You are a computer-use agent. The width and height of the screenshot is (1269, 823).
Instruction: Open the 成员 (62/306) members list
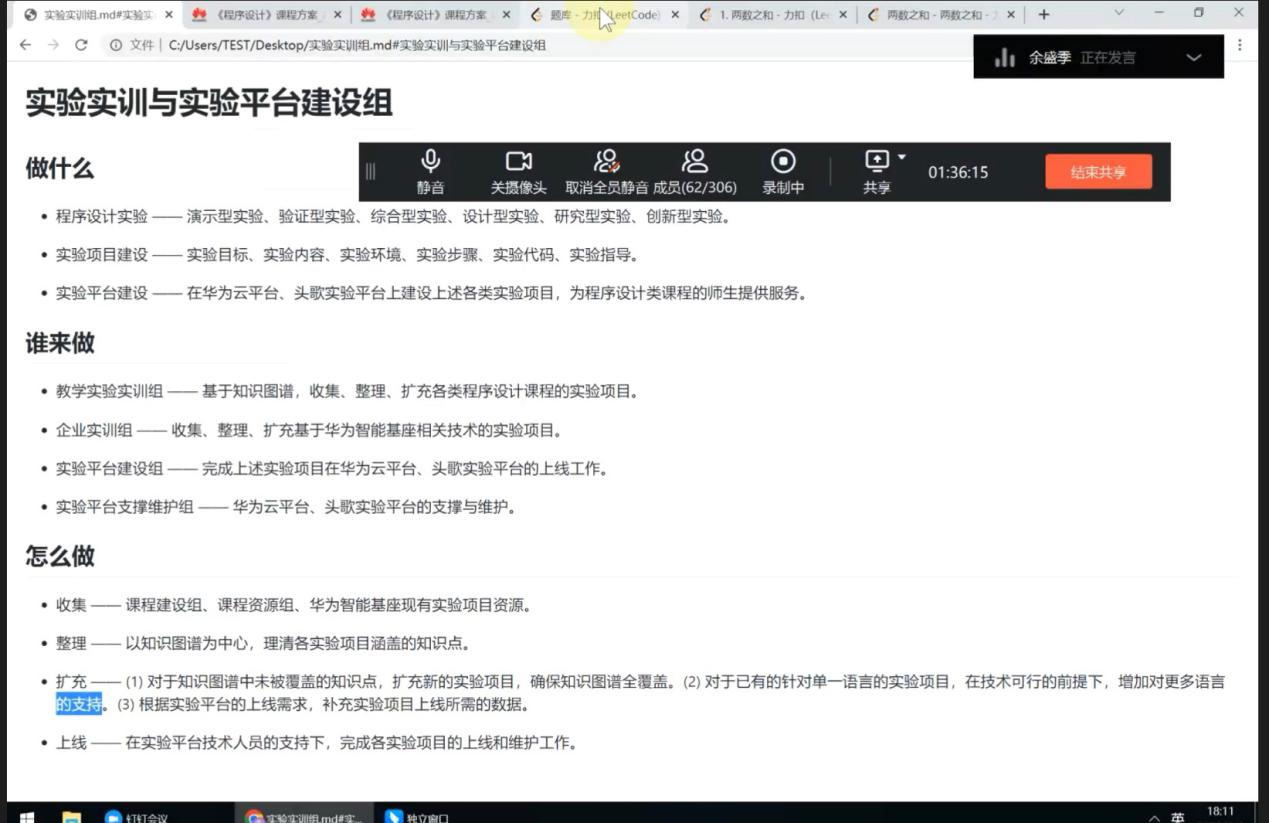[x=694, y=171]
